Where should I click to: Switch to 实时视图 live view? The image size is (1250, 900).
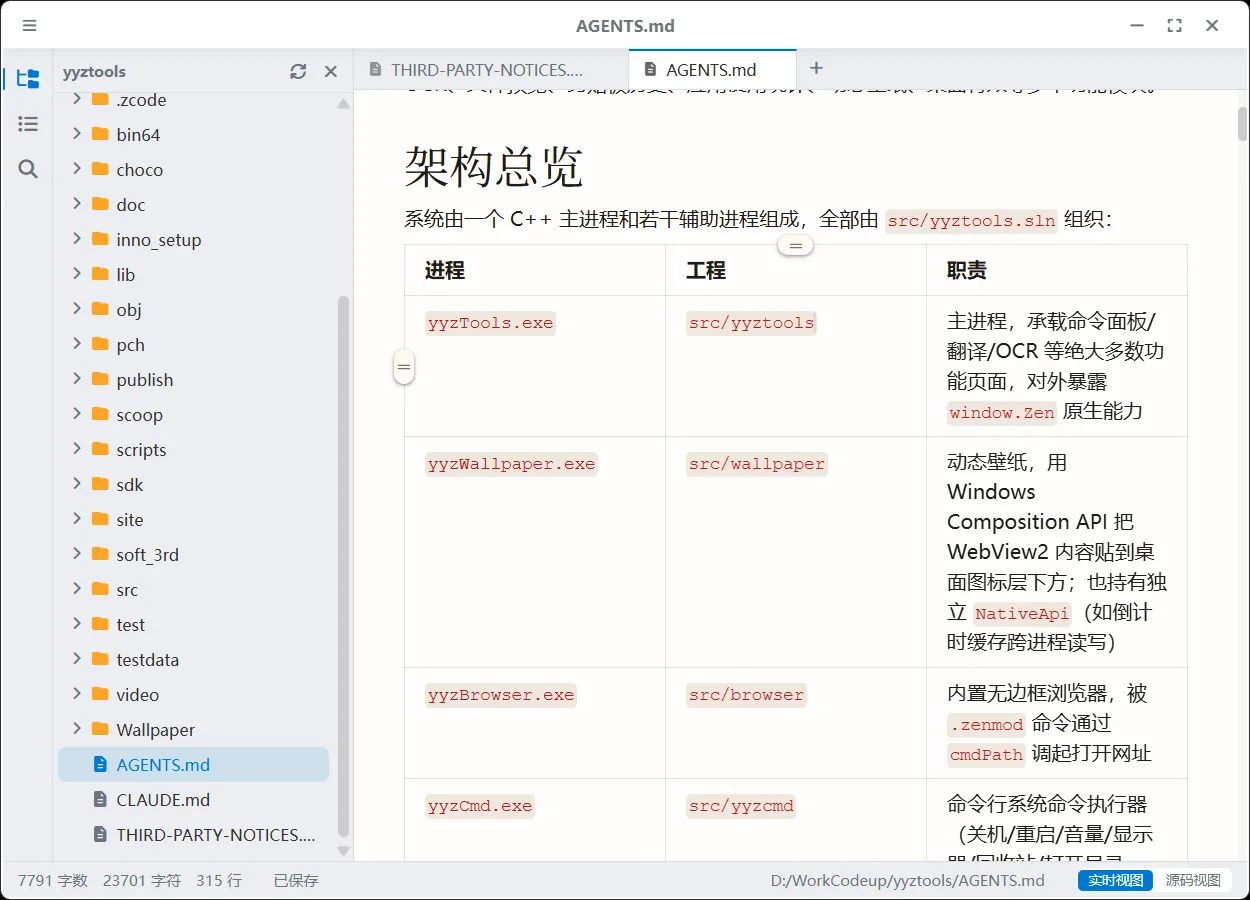coord(1115,880)
